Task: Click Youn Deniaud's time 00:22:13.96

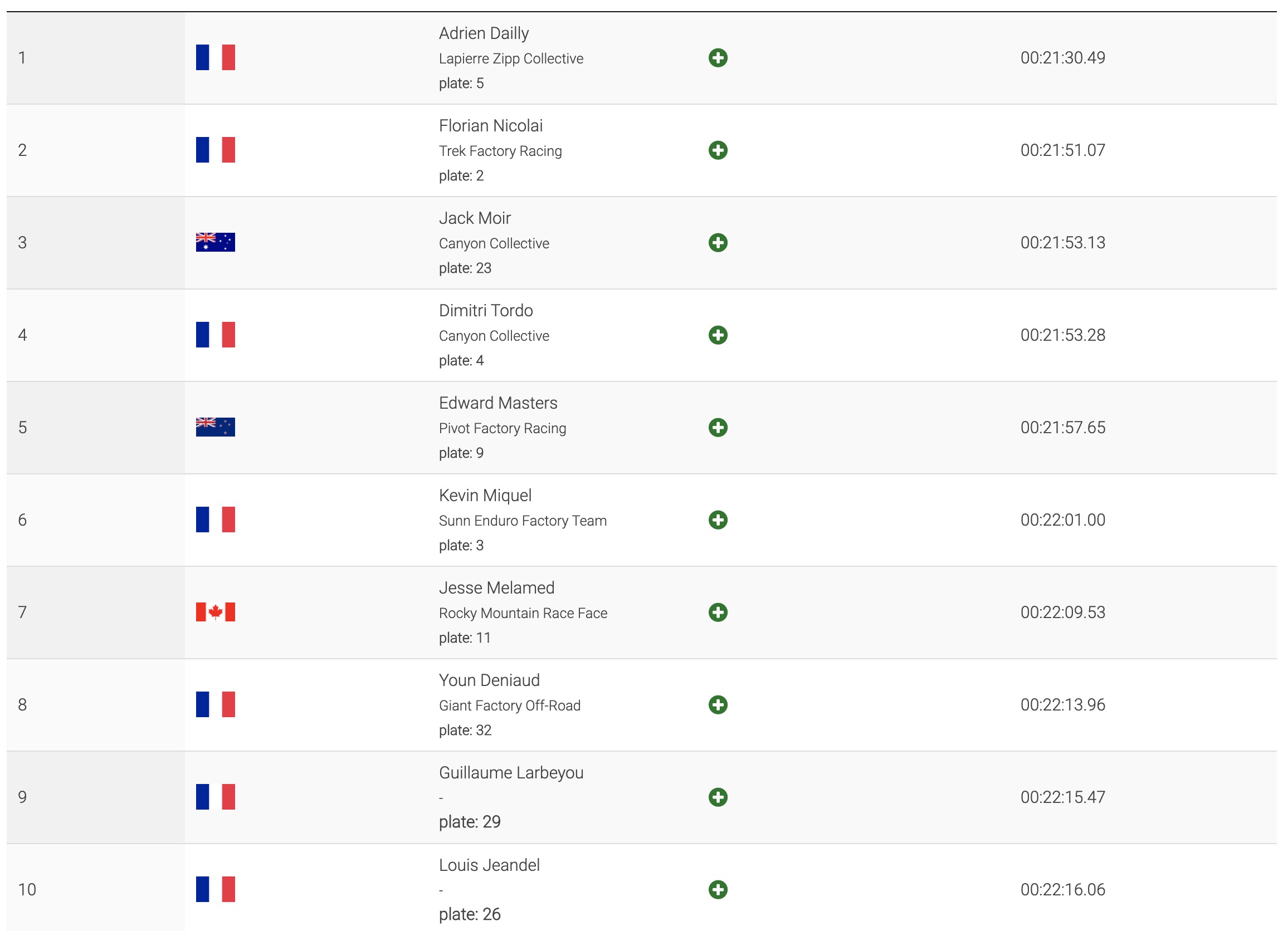Action: (1062, 705)
